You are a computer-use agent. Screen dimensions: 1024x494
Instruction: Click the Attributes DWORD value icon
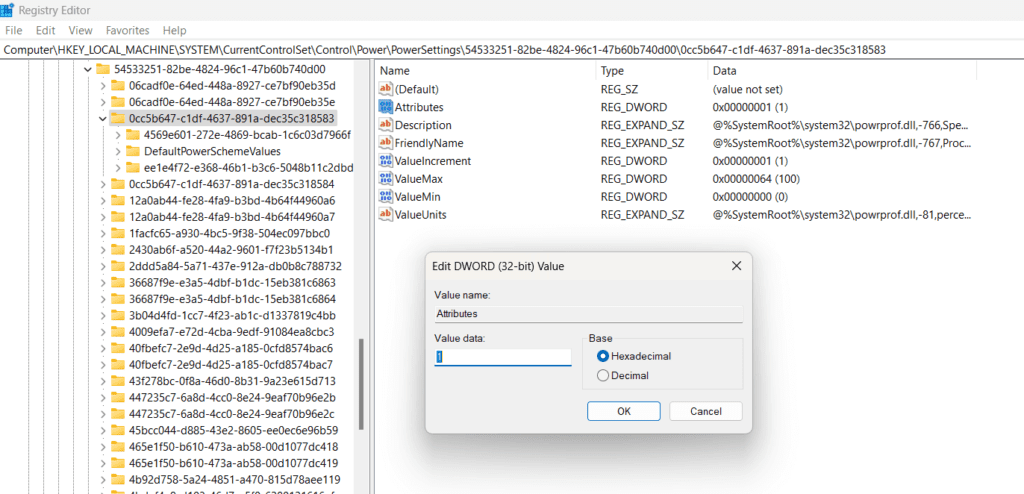tap(385, 107)
